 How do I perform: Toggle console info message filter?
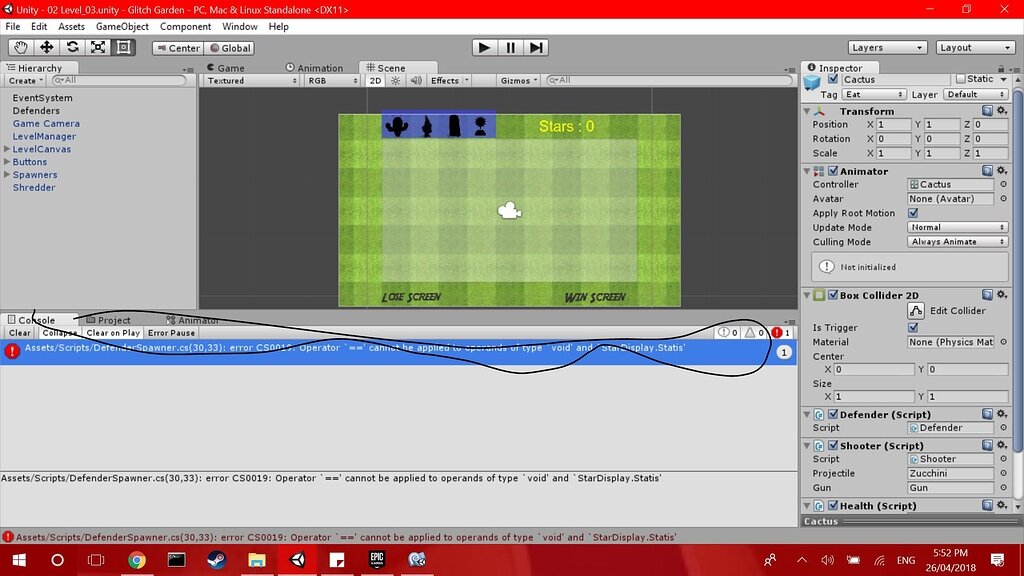pos(728,332)
